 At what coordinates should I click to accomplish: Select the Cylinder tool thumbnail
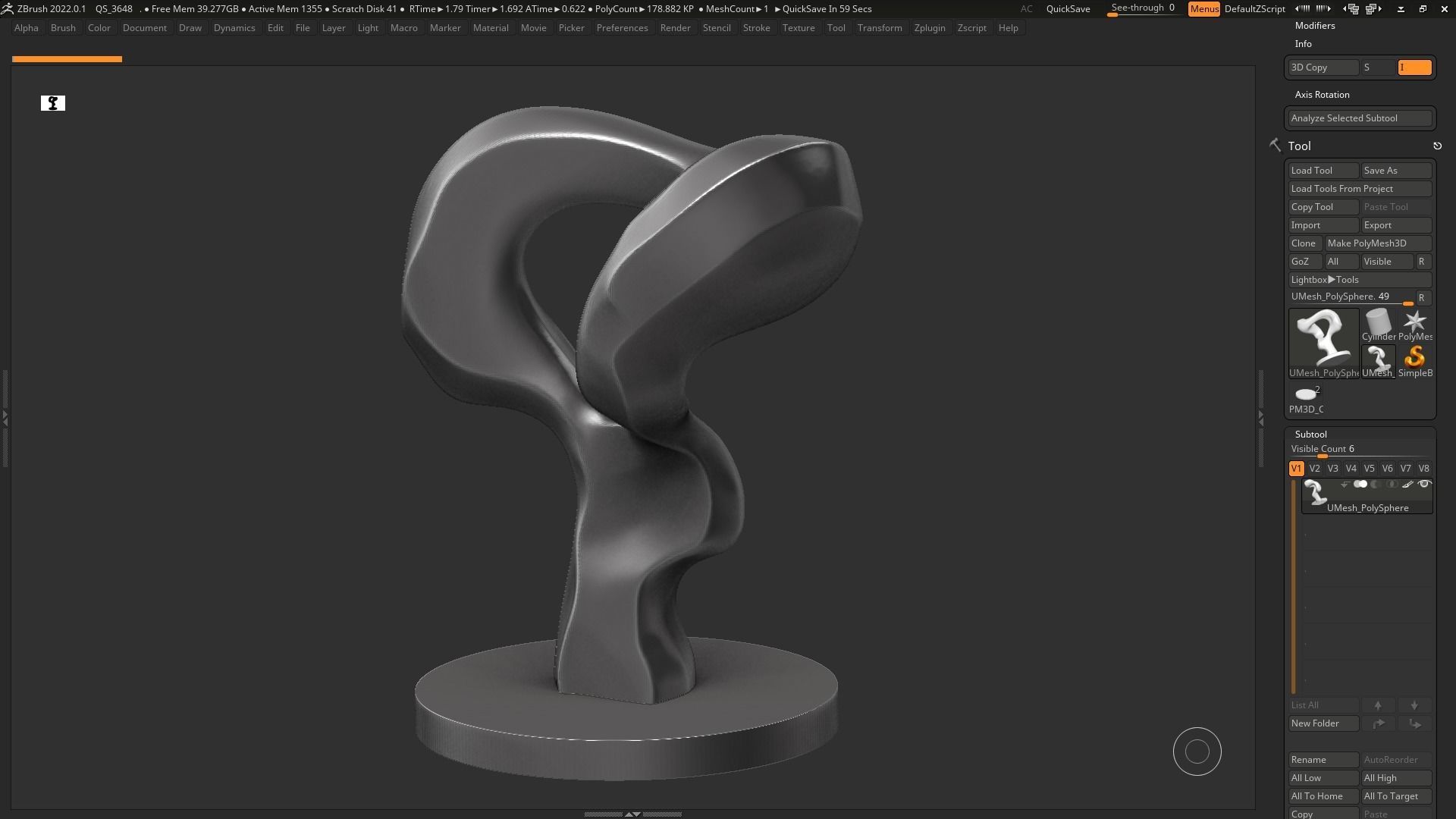(1378, 325)
